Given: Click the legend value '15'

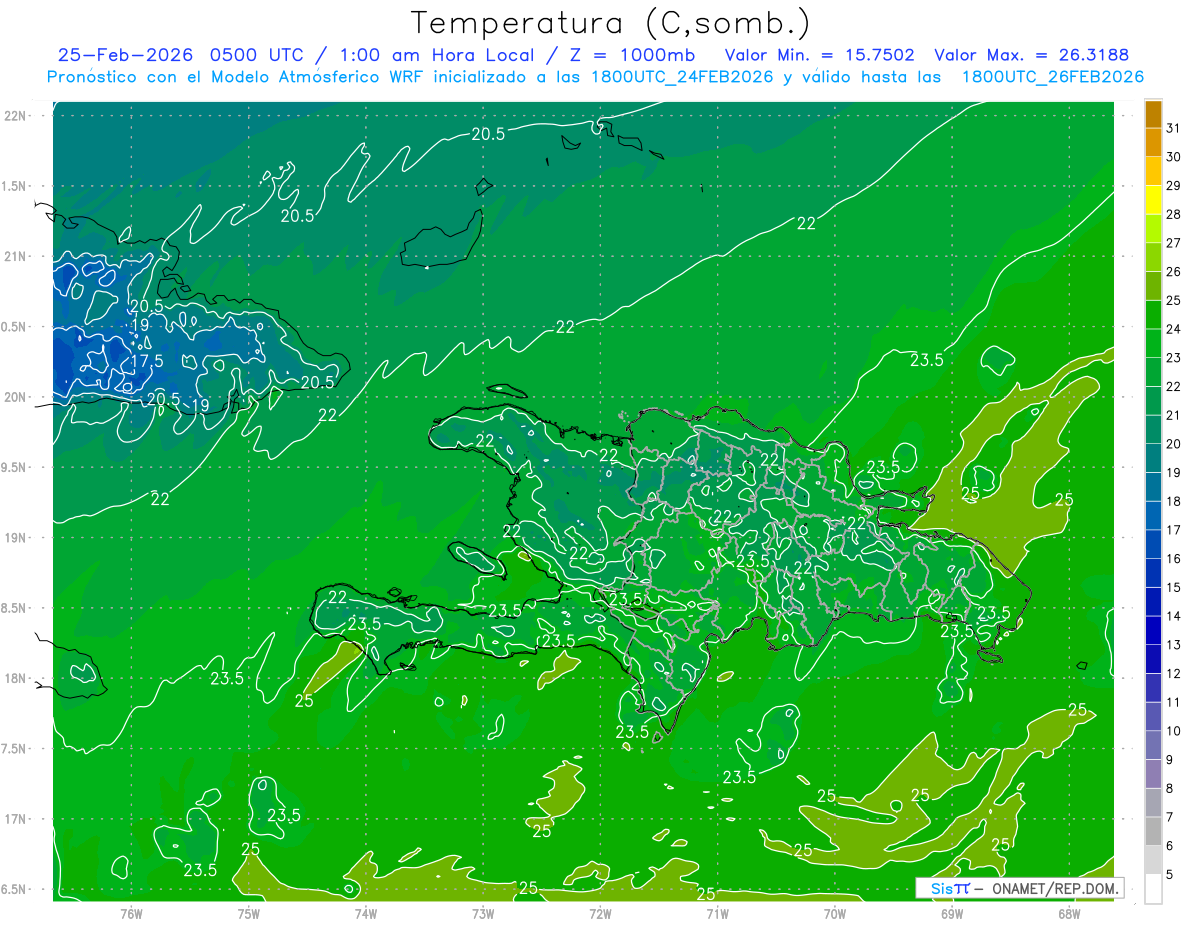Looking at the screenshot, I should [x=1174, y=587].
